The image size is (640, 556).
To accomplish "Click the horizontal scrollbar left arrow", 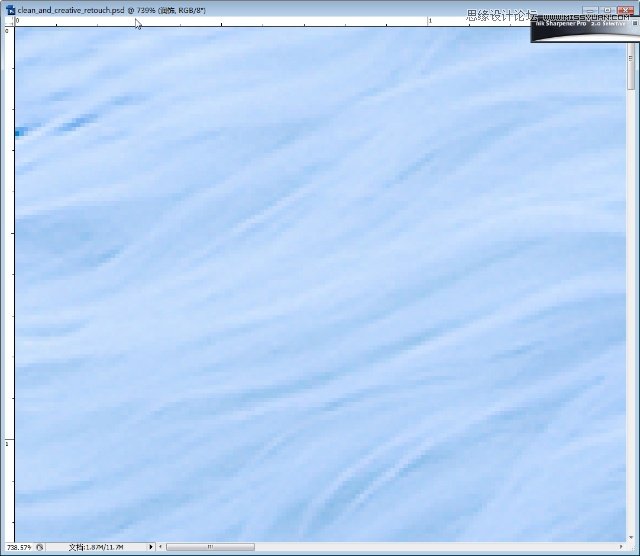I will [x=160, y=547].
